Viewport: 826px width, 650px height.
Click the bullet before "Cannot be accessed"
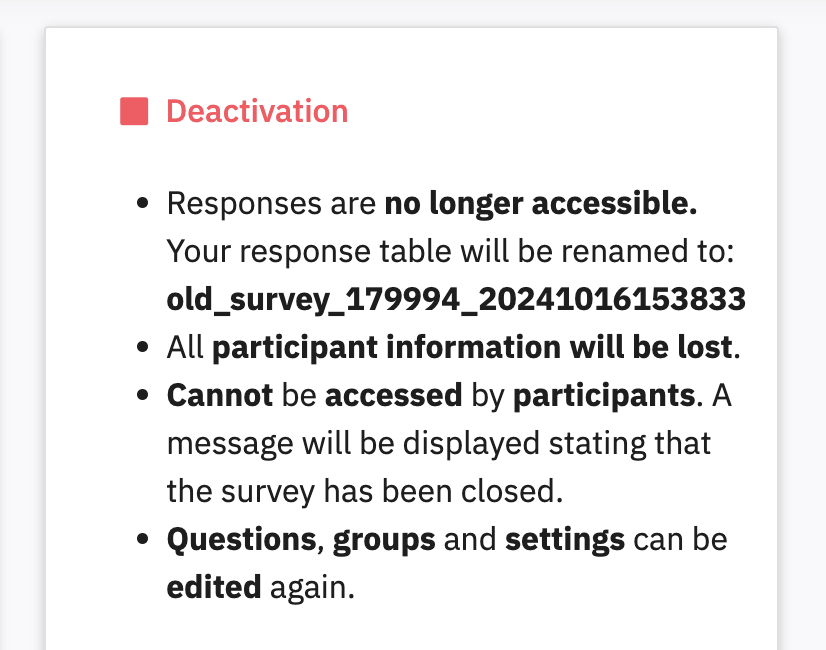pyautogui.click(x=143, y=395)
